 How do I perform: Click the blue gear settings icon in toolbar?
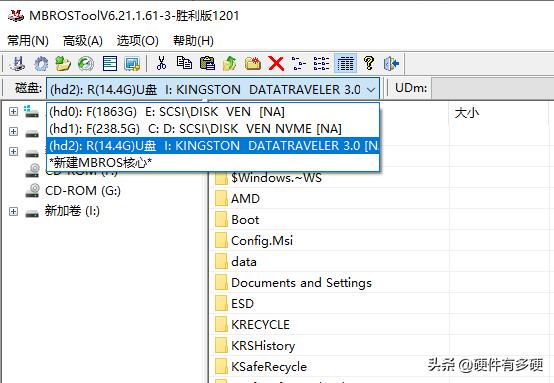[x=41, y=64]
